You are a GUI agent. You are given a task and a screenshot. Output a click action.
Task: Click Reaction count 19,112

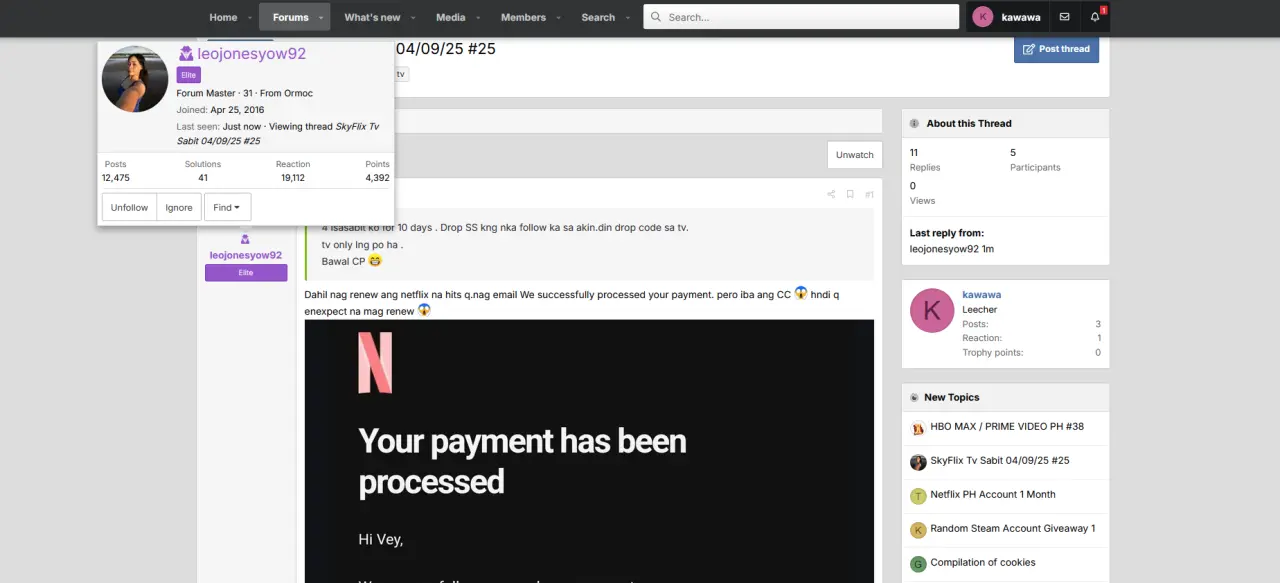[x=293, y=178]
